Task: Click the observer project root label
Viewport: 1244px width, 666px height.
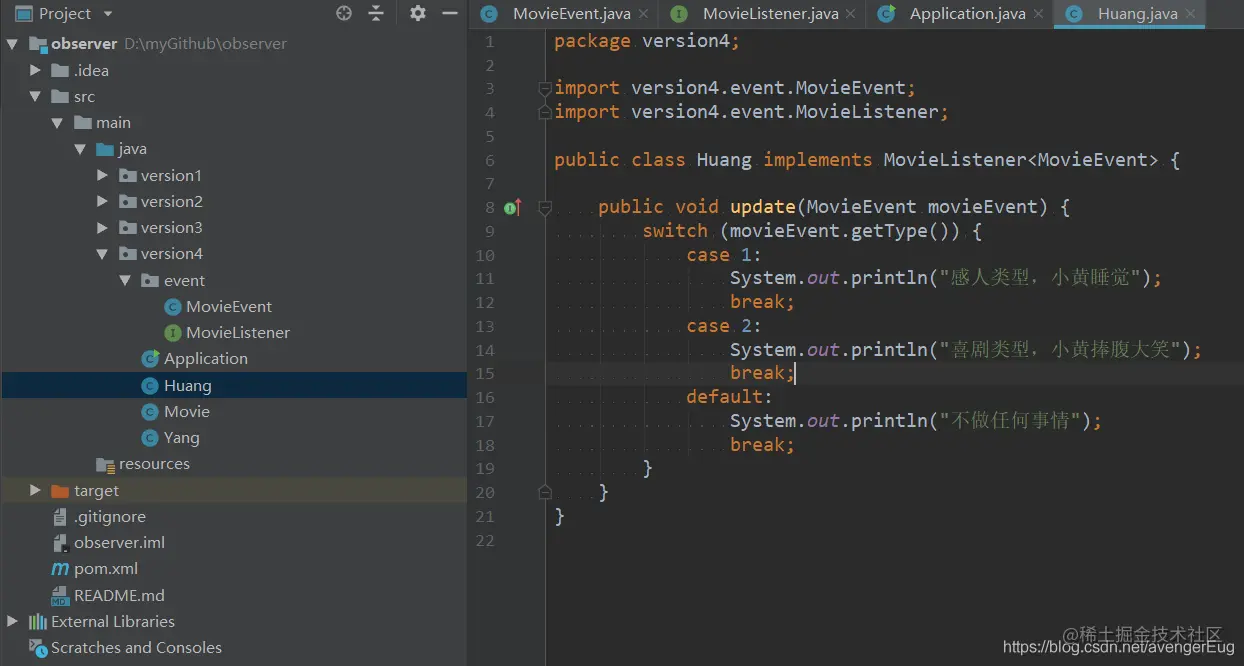Action: coord(84,44)
